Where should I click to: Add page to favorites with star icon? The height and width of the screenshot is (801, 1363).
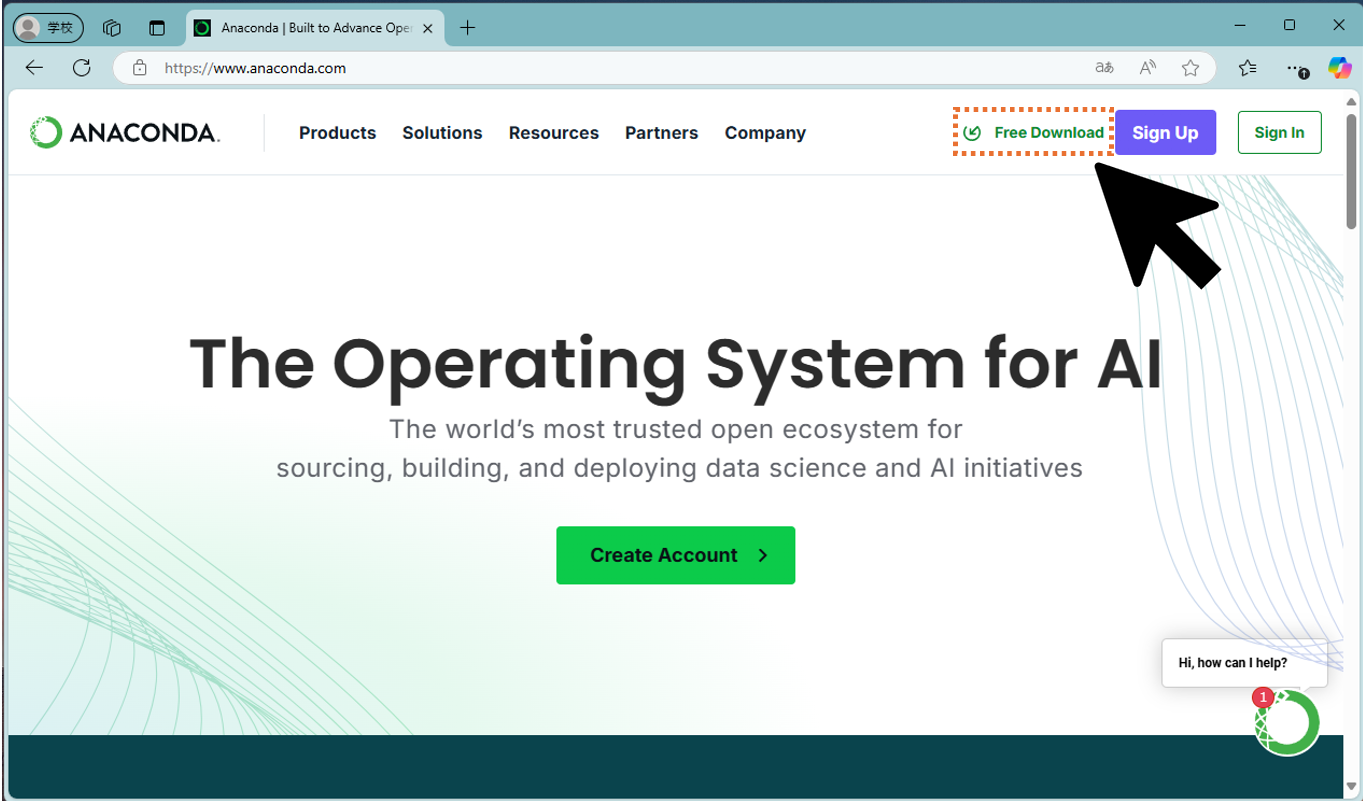coord(1190,68)
